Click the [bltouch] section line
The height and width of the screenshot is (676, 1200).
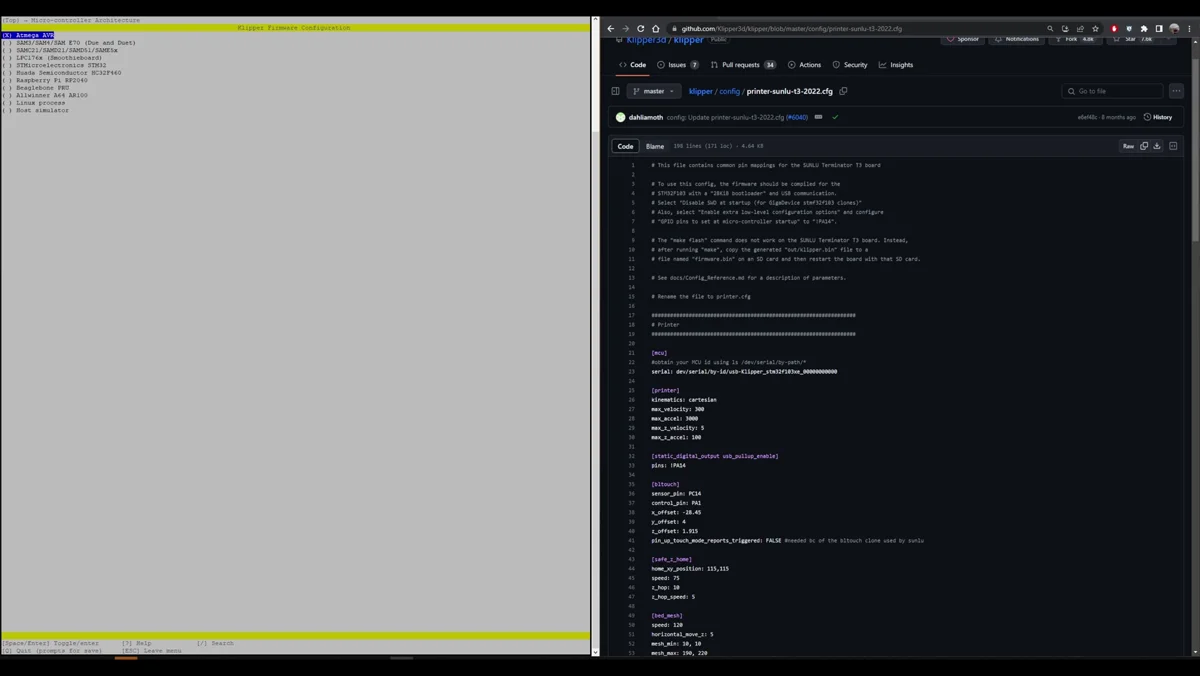pos(665,484)
